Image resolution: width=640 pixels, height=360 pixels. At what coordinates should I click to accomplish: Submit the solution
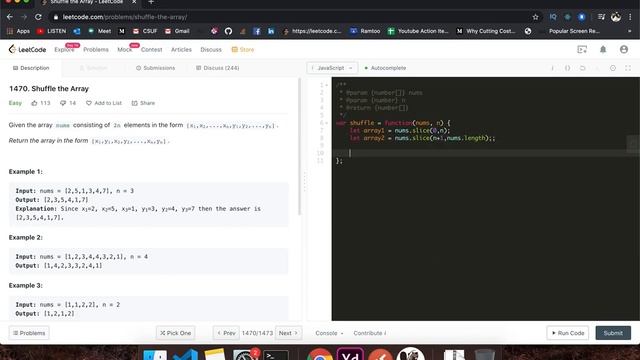pos(613,333)
